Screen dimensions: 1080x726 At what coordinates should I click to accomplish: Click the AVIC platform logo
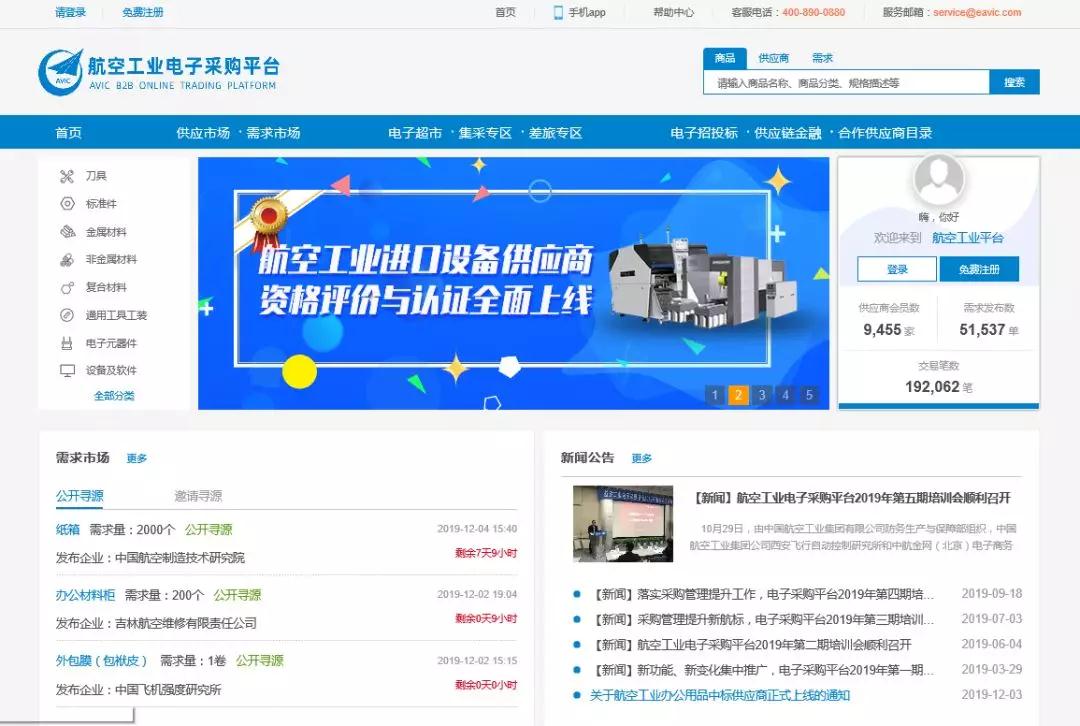coord(159,71)
